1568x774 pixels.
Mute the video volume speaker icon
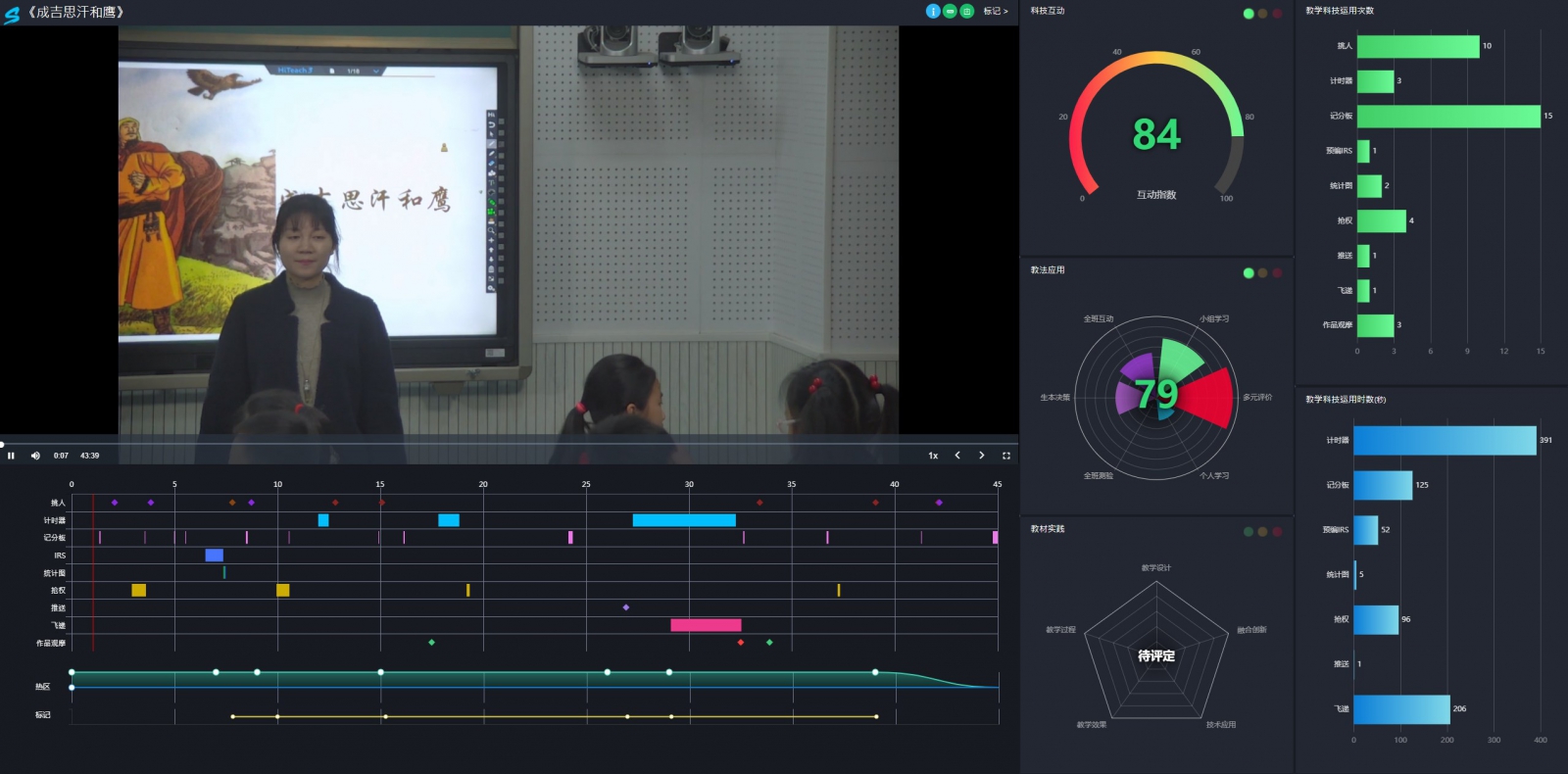point(35,456)
